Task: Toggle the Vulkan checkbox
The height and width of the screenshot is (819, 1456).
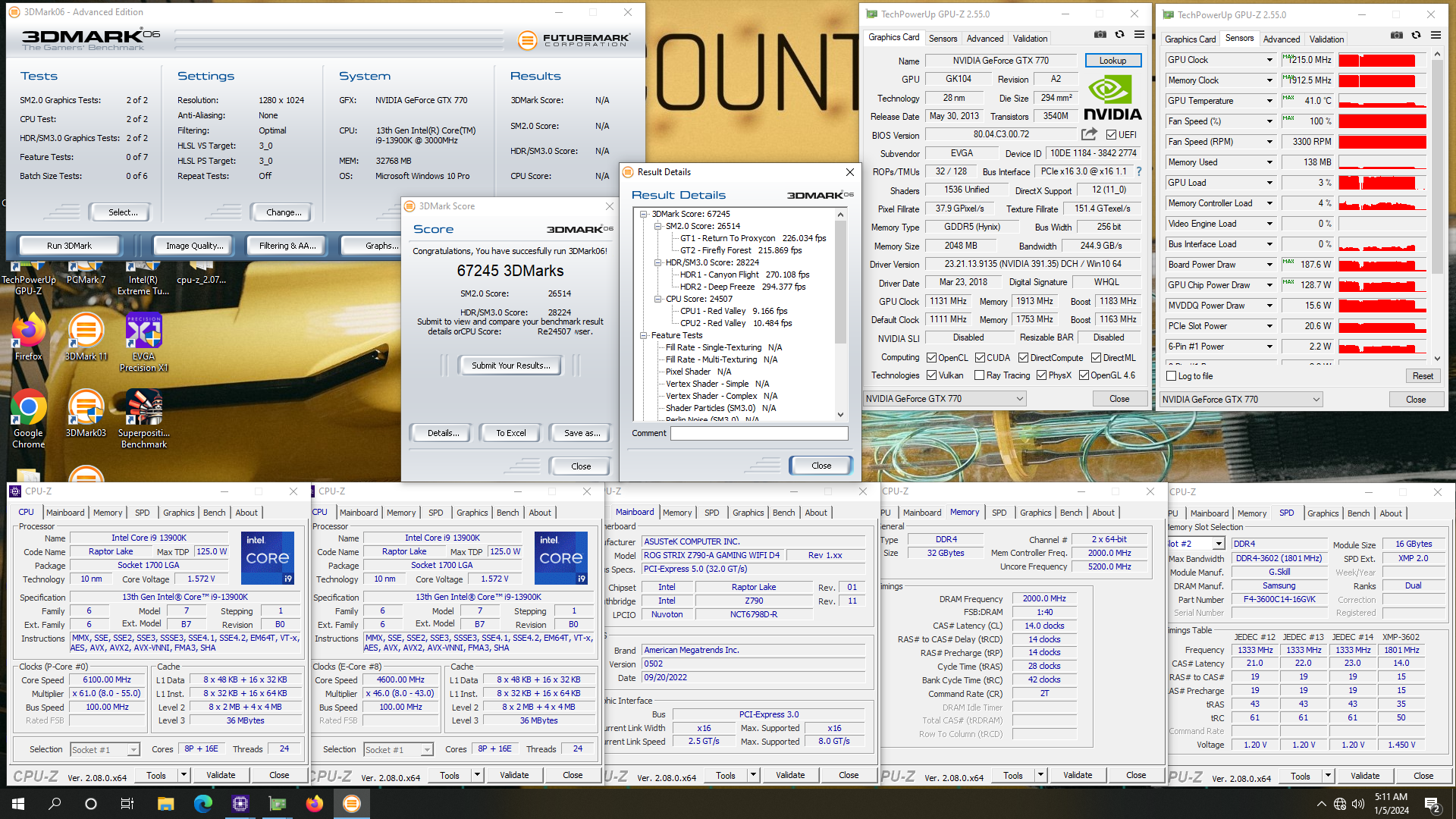Action: (931, 375)
